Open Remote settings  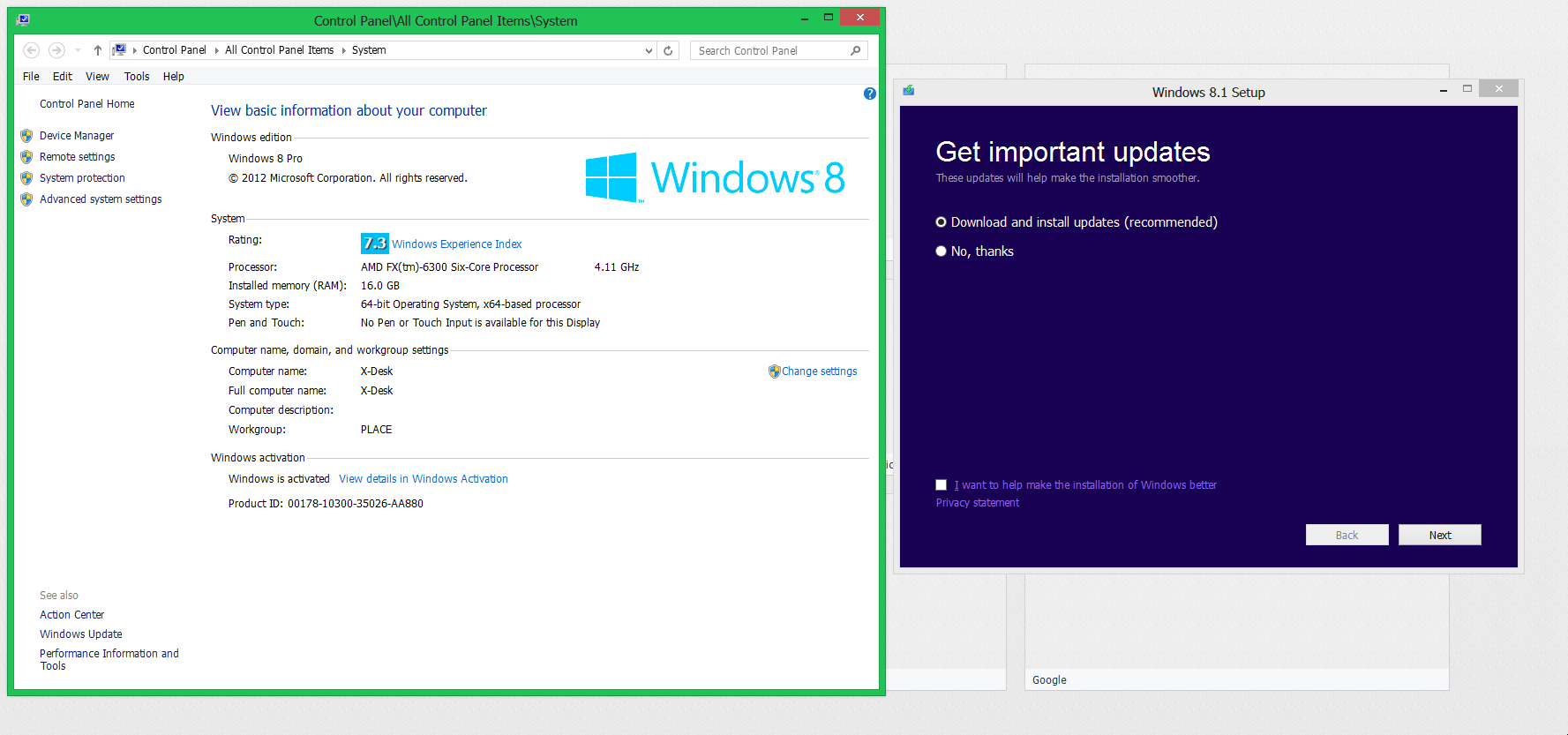(78, 157)
